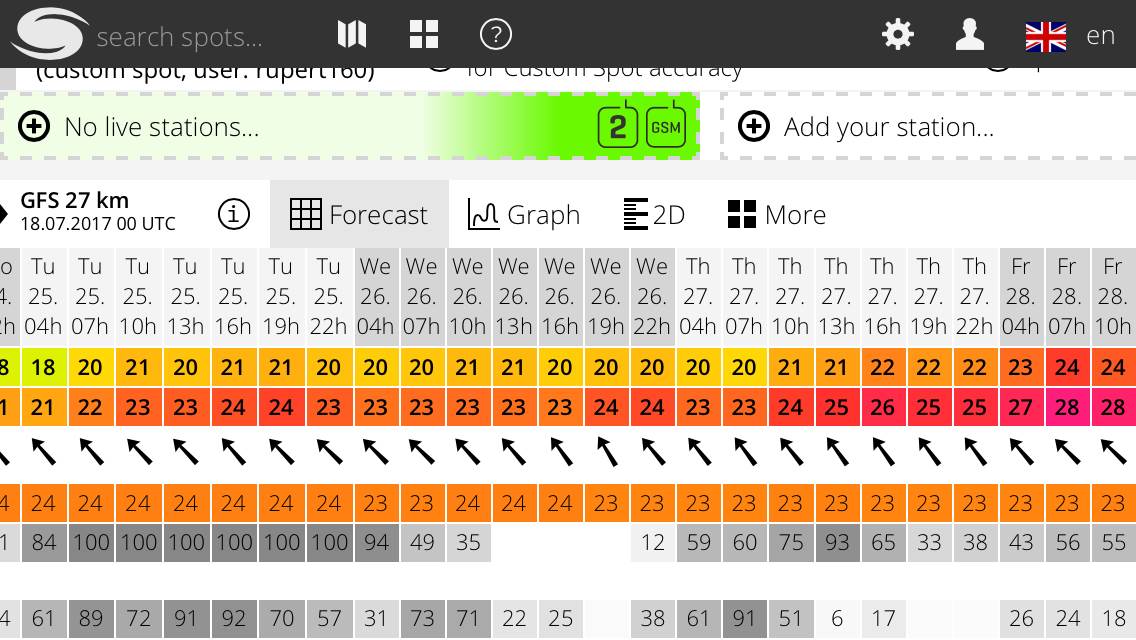Open the 2D view tab
The width and height of the screenshot is (1136, 640).
click(654, 214)
